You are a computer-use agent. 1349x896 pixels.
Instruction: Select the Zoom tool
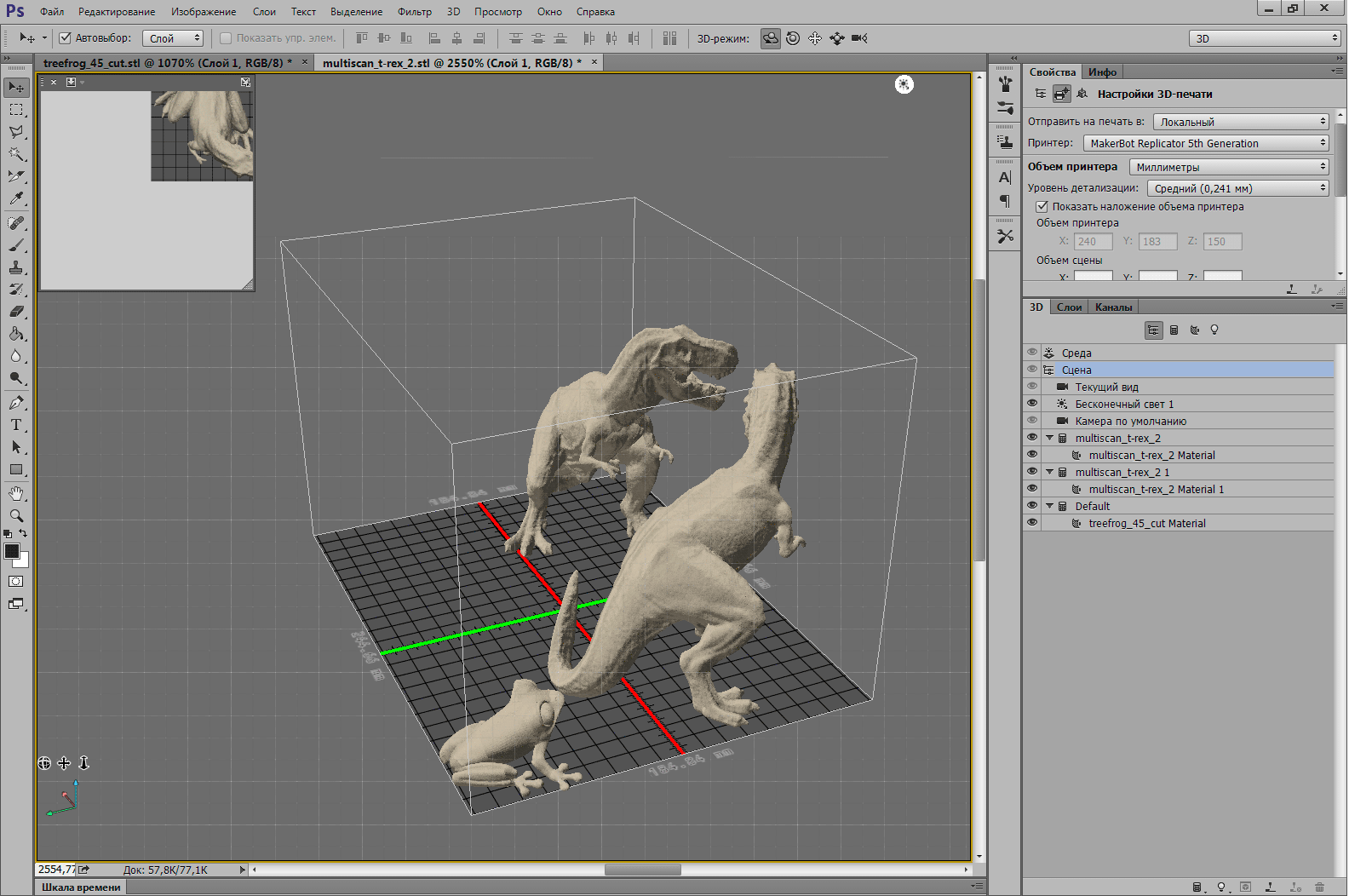16,515
